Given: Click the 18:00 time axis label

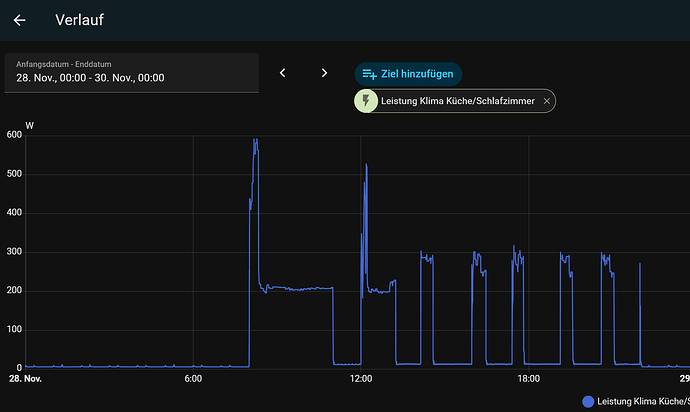Looking at the screenshot, I should coord(529,379).
